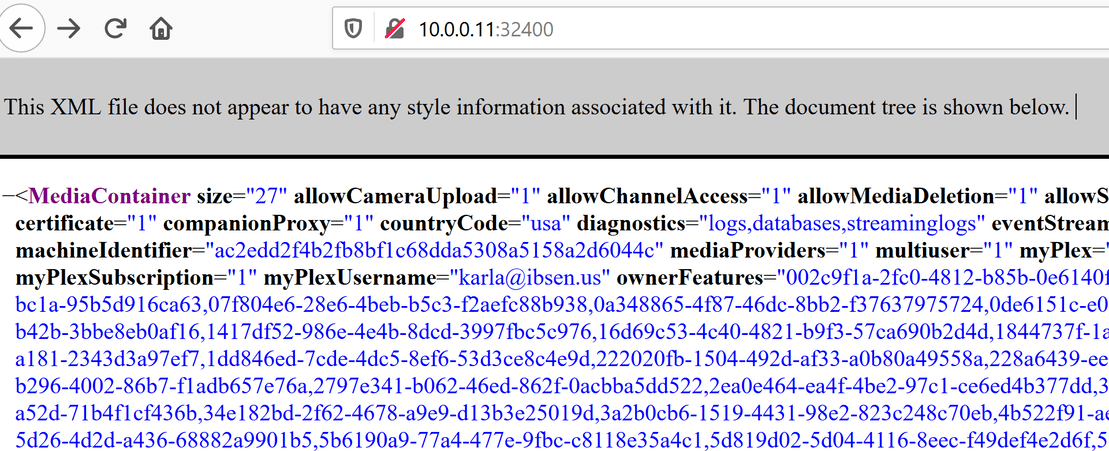The width and height of the screenshot is (1109, 451).
Task: Reload the current page
Action: coord(115,28)
